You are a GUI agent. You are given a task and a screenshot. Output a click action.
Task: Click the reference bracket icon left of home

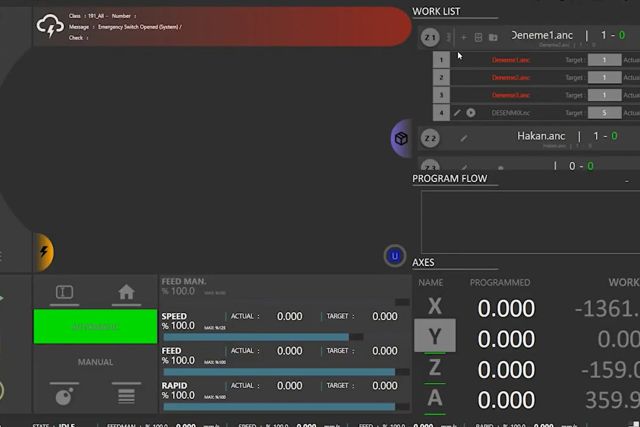[64, 292]
